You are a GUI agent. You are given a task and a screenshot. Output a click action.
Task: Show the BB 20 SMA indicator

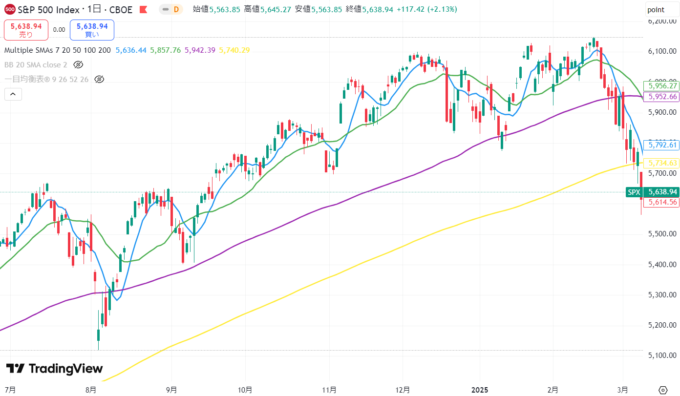click(78, 65)
